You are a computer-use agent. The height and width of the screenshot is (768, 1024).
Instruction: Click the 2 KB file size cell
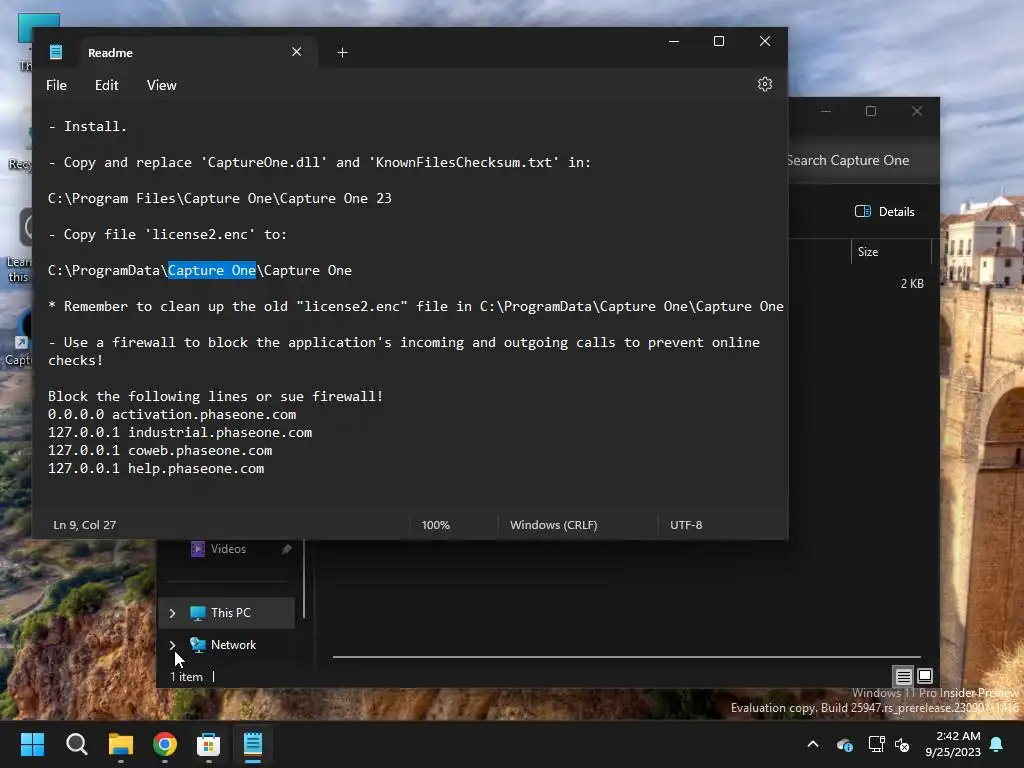(x=912, y=283)
